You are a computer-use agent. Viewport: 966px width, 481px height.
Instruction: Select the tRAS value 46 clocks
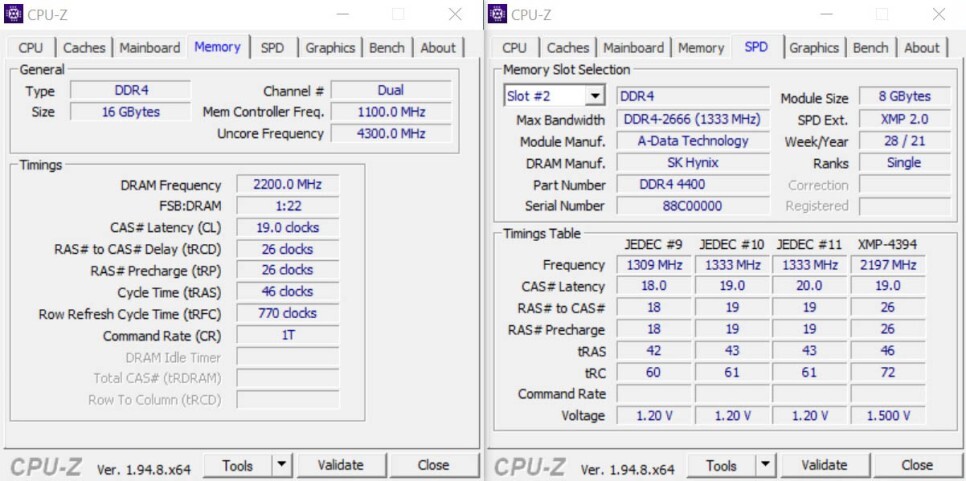point(288,291)
